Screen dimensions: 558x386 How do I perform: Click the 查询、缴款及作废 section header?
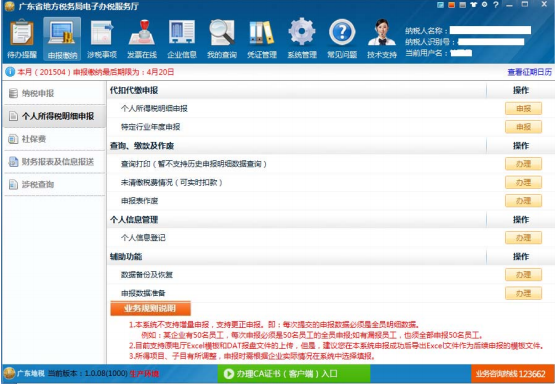point(142,146)
